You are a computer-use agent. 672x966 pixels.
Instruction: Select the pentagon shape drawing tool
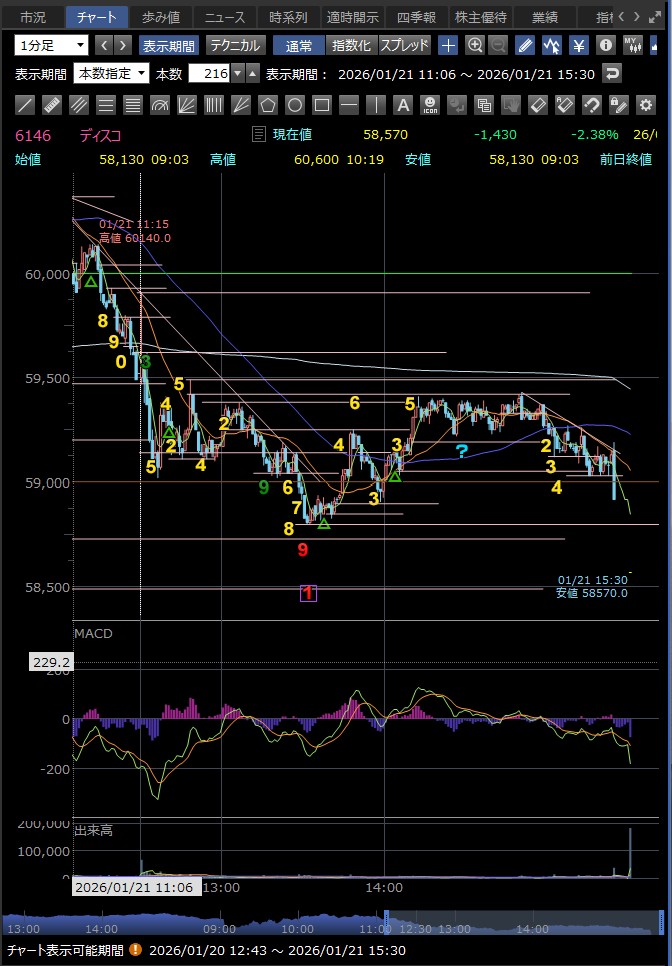click(x=267, y=105)
